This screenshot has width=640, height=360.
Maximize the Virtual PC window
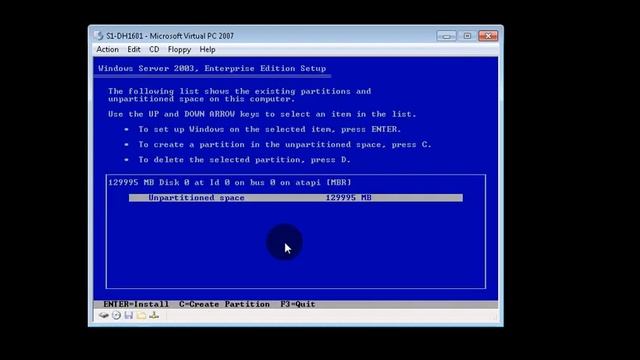tap(467, 36)
